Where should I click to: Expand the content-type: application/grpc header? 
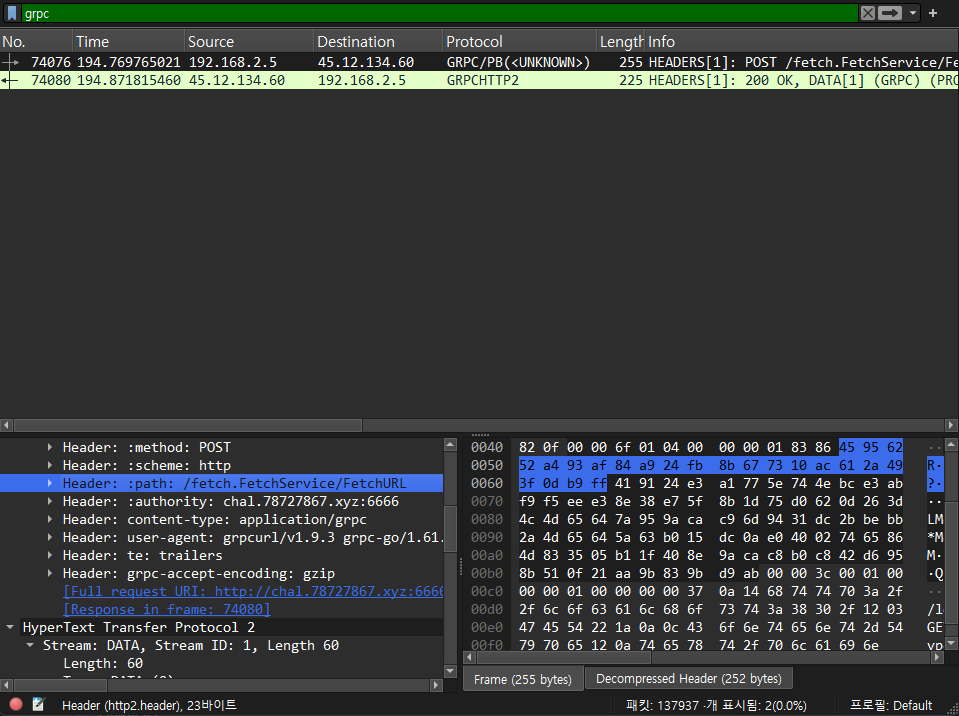point(50,520)
